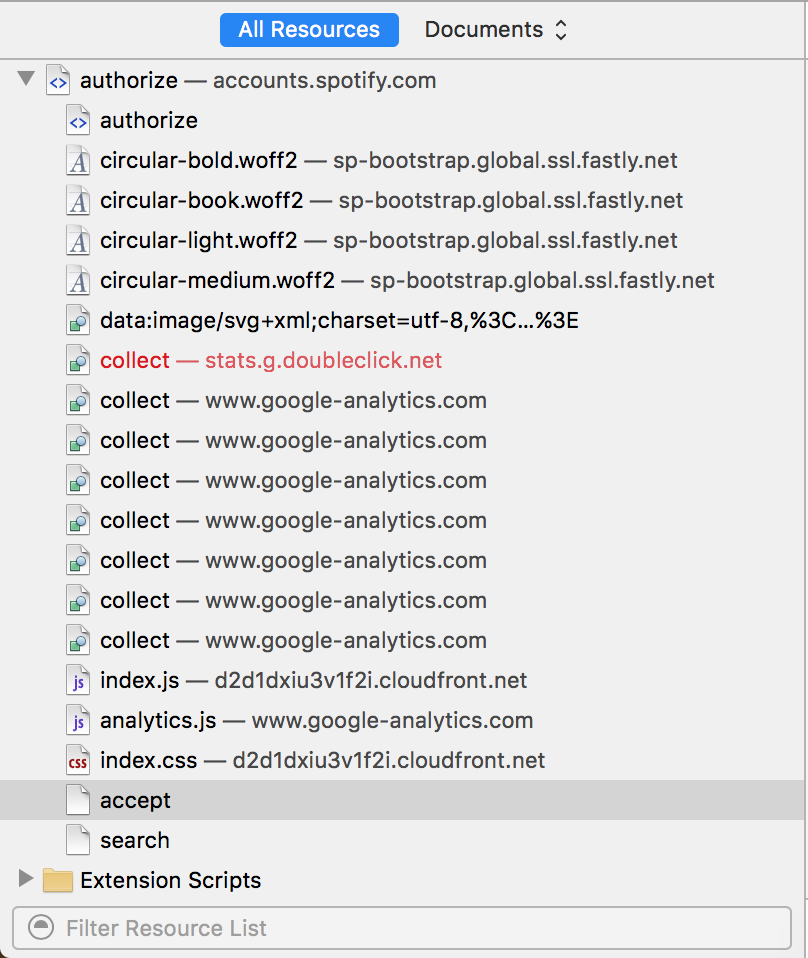Expand the Extension Scripts folder
Viewport: 808px width, 958px height.
point(26,878)
